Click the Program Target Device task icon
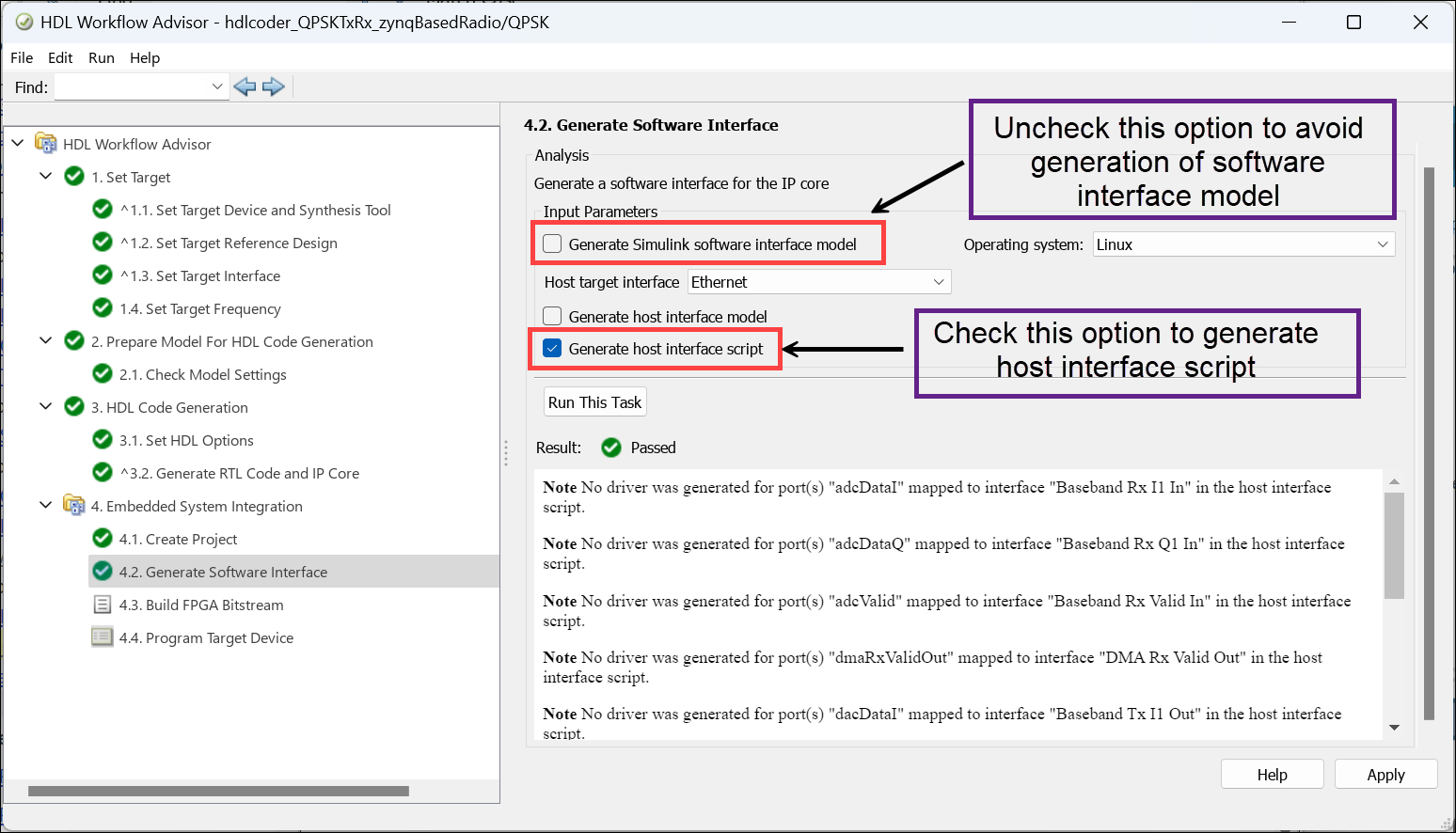The image size is (1456, 833). coord(103,637)
